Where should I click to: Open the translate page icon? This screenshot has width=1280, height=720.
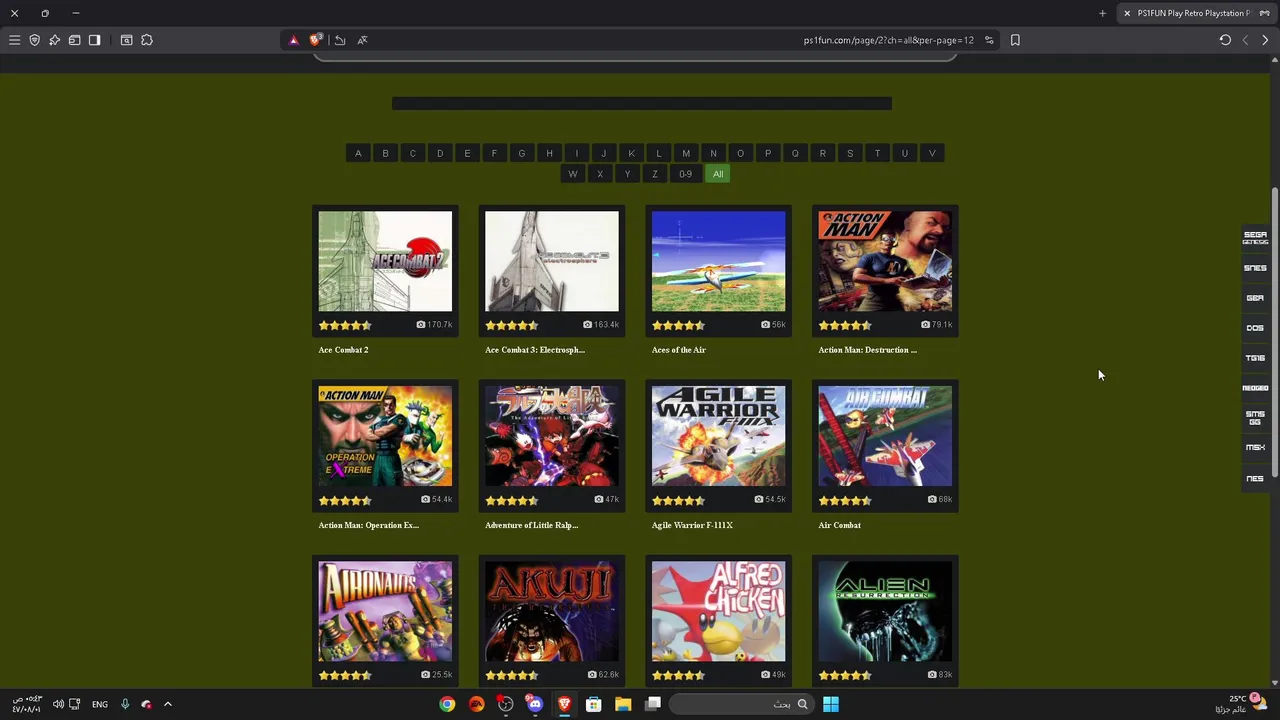tap(362, 40)
